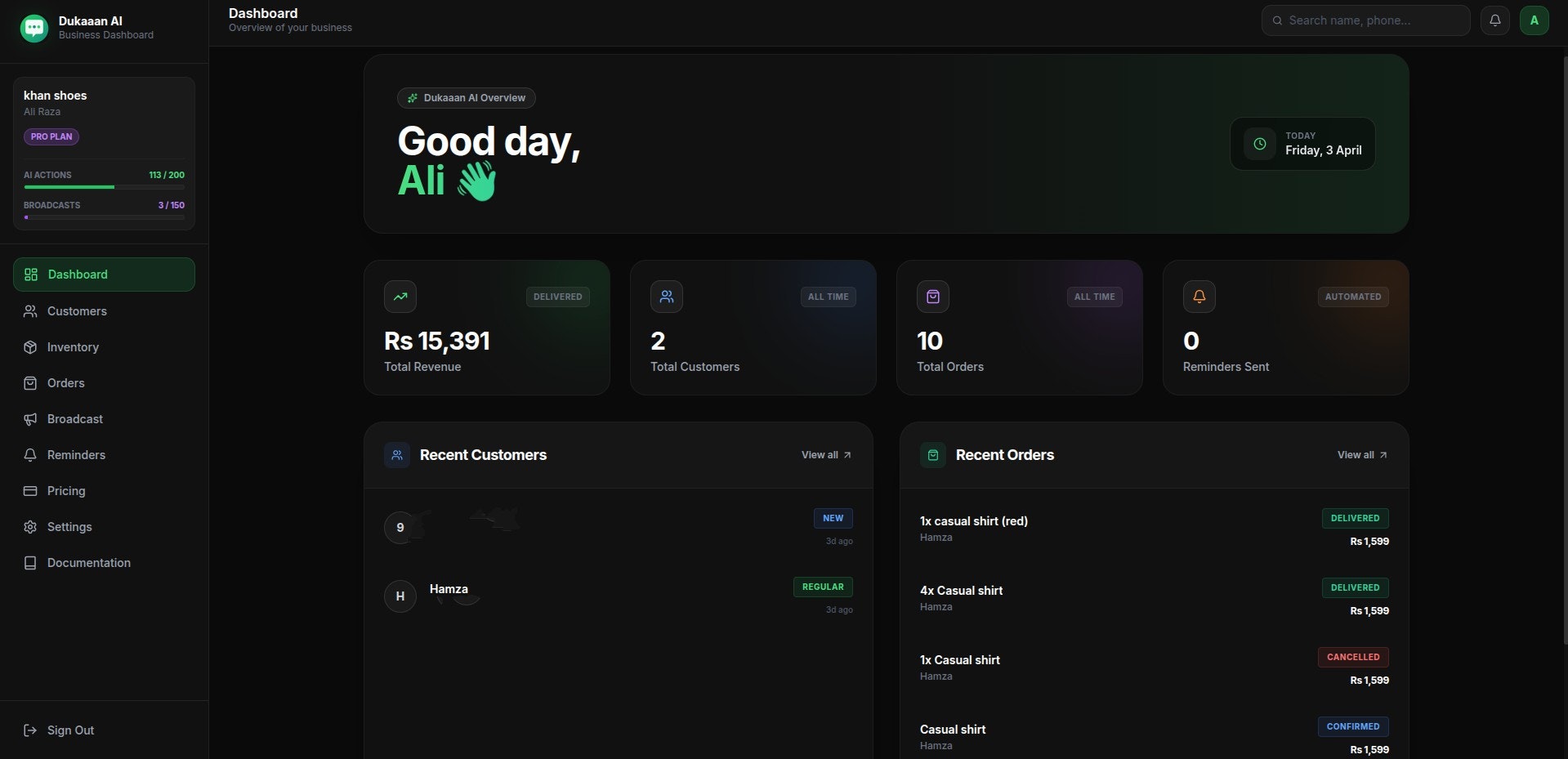The height and width of the screenshot is (759, 1568).
Task: Open the Total Customers card
Action: point(753,328)
